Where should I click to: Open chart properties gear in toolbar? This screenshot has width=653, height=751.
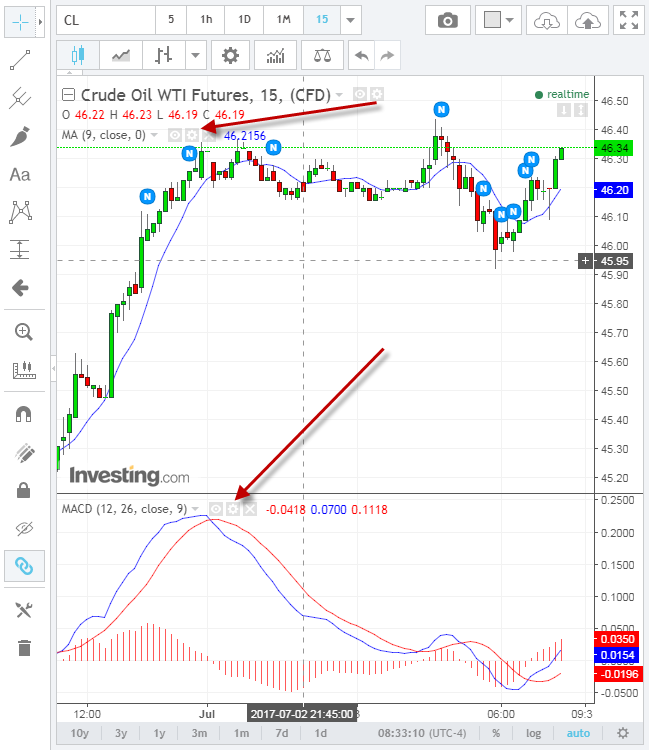[230, 56]
